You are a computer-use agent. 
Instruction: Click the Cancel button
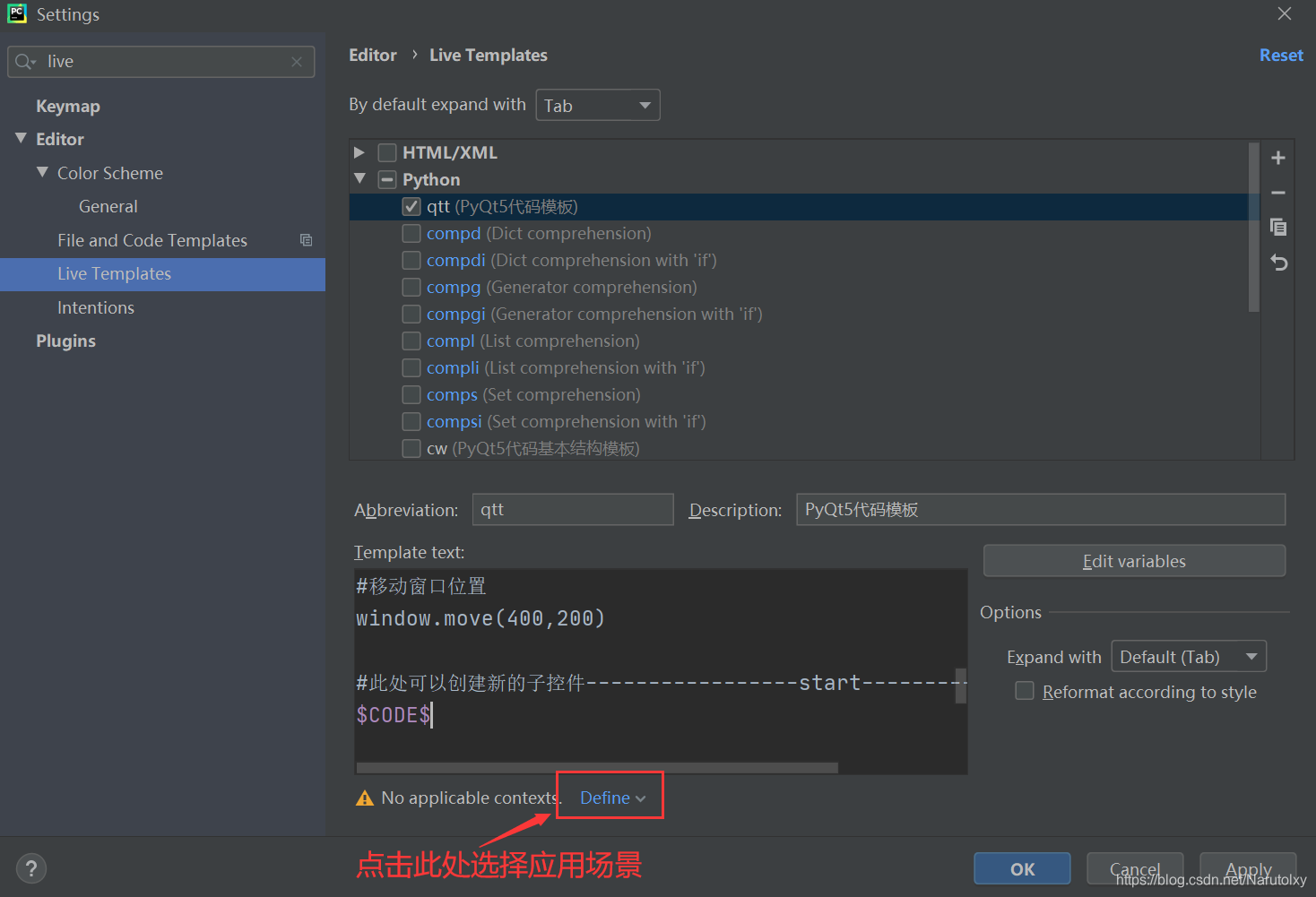coord(1135,868)
